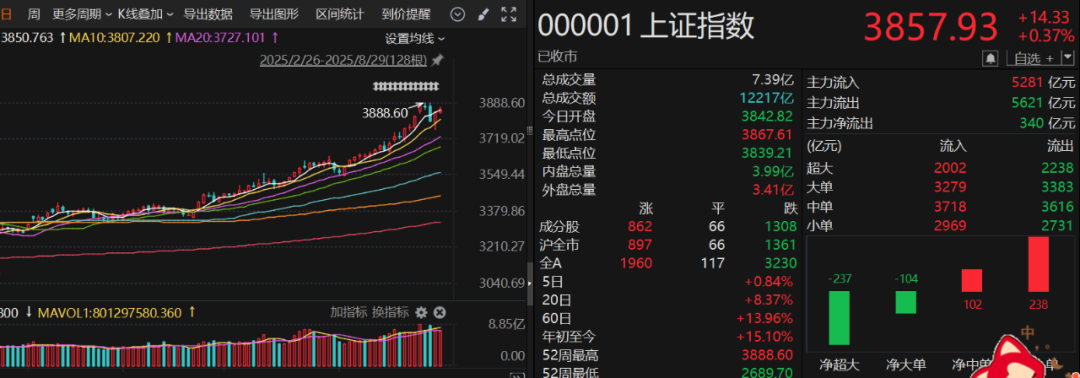Viewport: 1080px width, 378px height.
Task: Open the circled chevron more-options icon
Action: (457, 14)
